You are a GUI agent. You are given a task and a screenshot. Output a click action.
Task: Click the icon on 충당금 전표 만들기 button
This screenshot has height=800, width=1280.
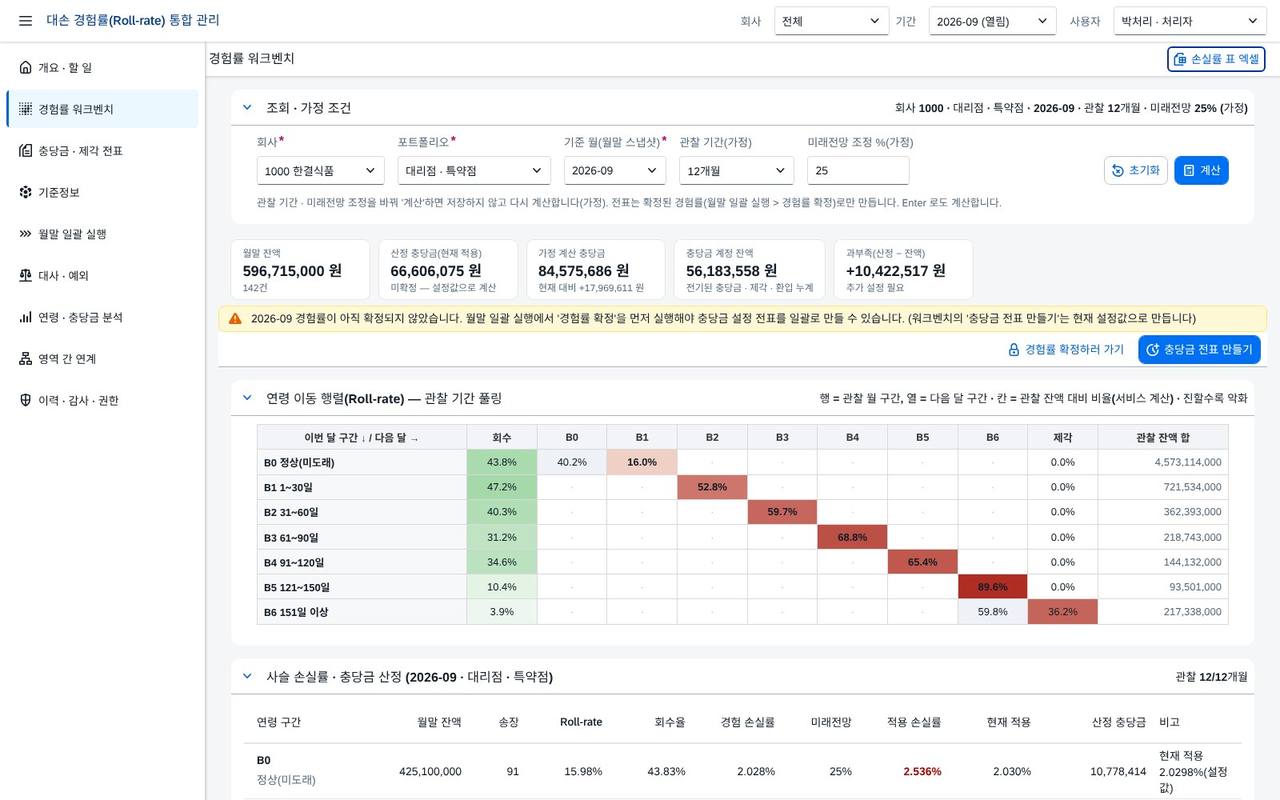tap(1153, 350)
